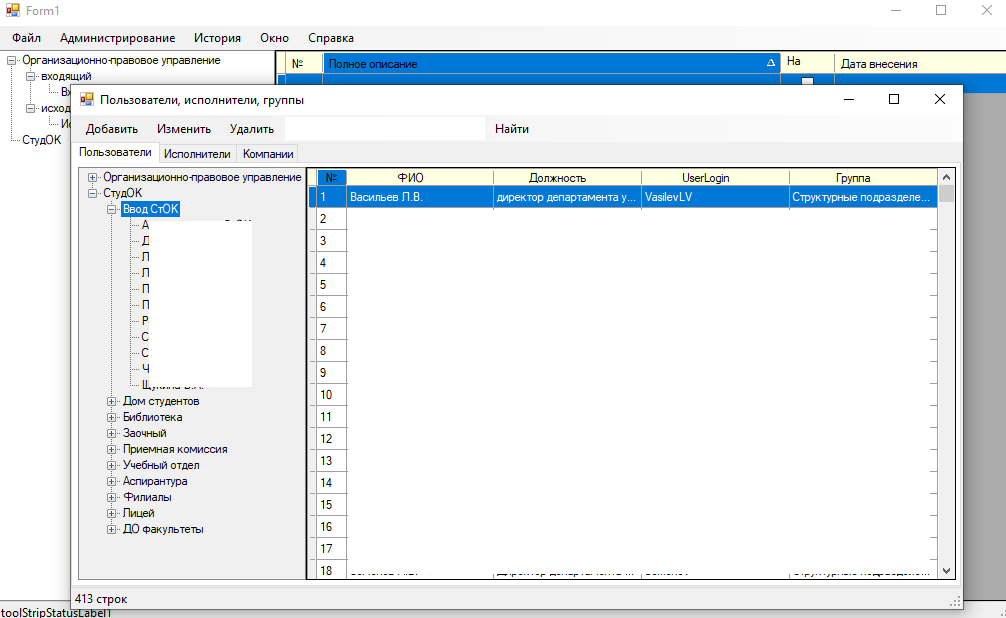Select Учебный отдел tree item
Image resolution: width=1006 pixels, height=618 pixels.
(x=161, y=465)
